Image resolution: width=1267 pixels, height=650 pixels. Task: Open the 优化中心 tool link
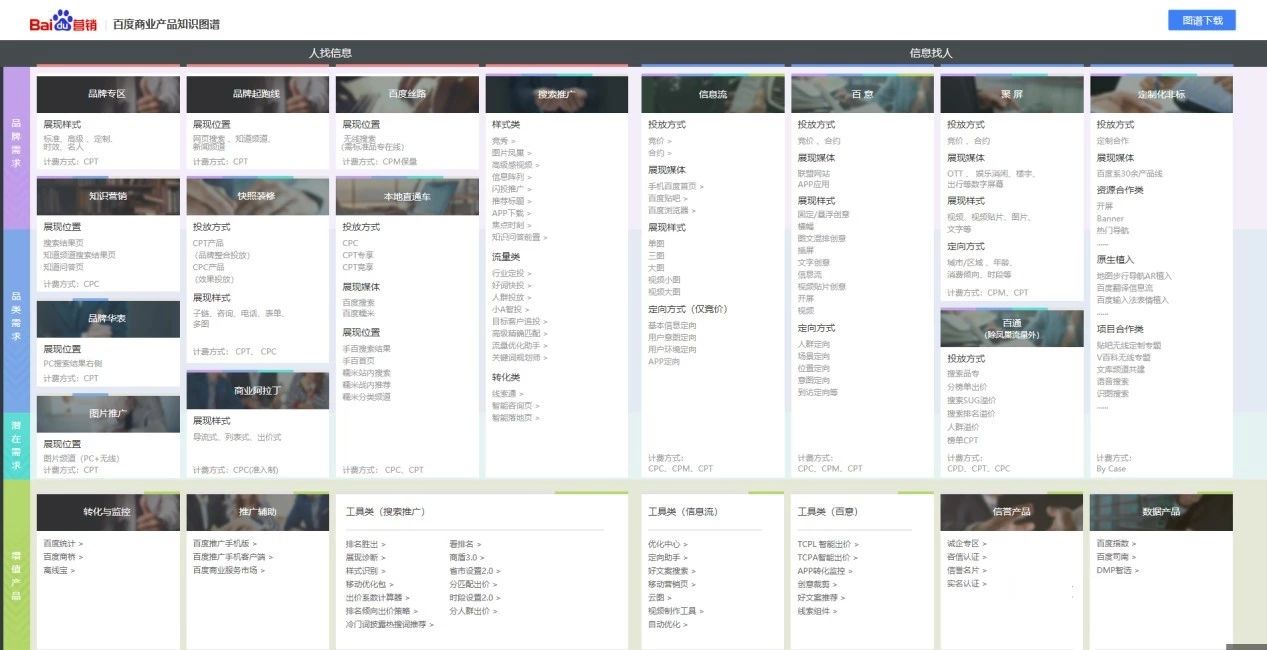pos(668,545)
